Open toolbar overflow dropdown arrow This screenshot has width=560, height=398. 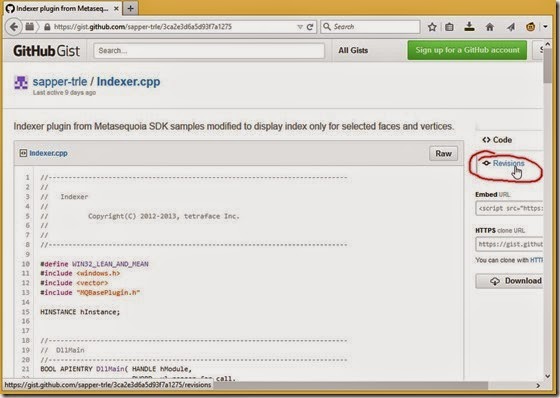[x=545, y=27]
